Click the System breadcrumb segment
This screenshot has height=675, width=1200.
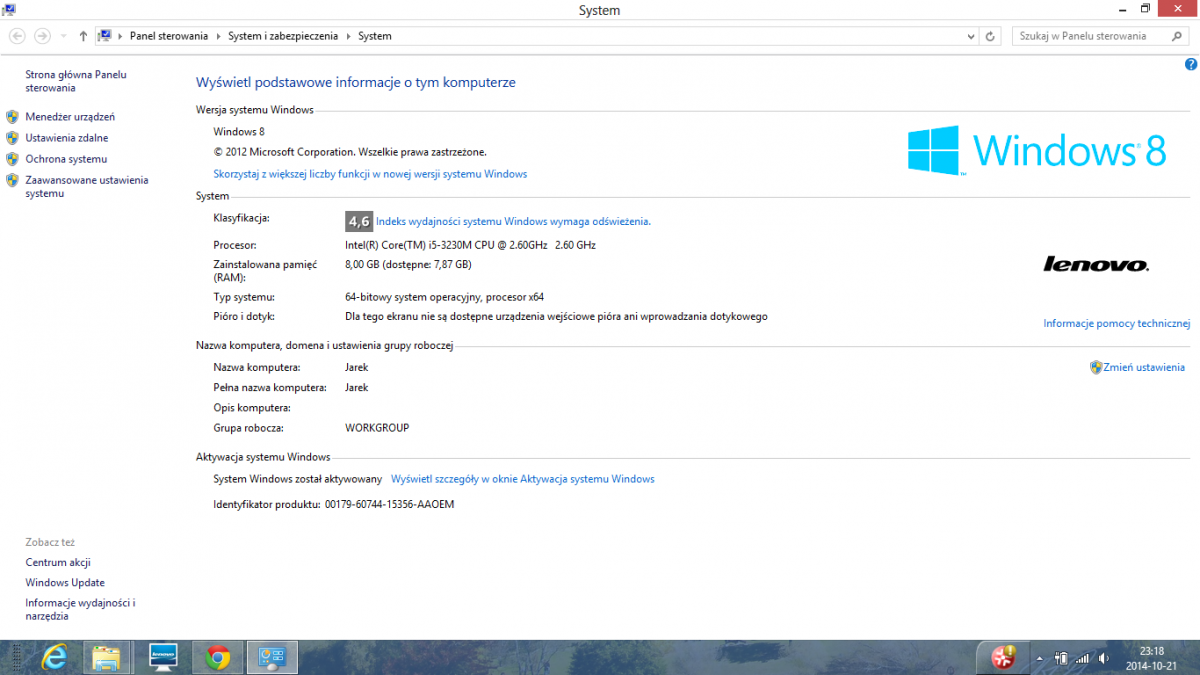tap(375, 36)
